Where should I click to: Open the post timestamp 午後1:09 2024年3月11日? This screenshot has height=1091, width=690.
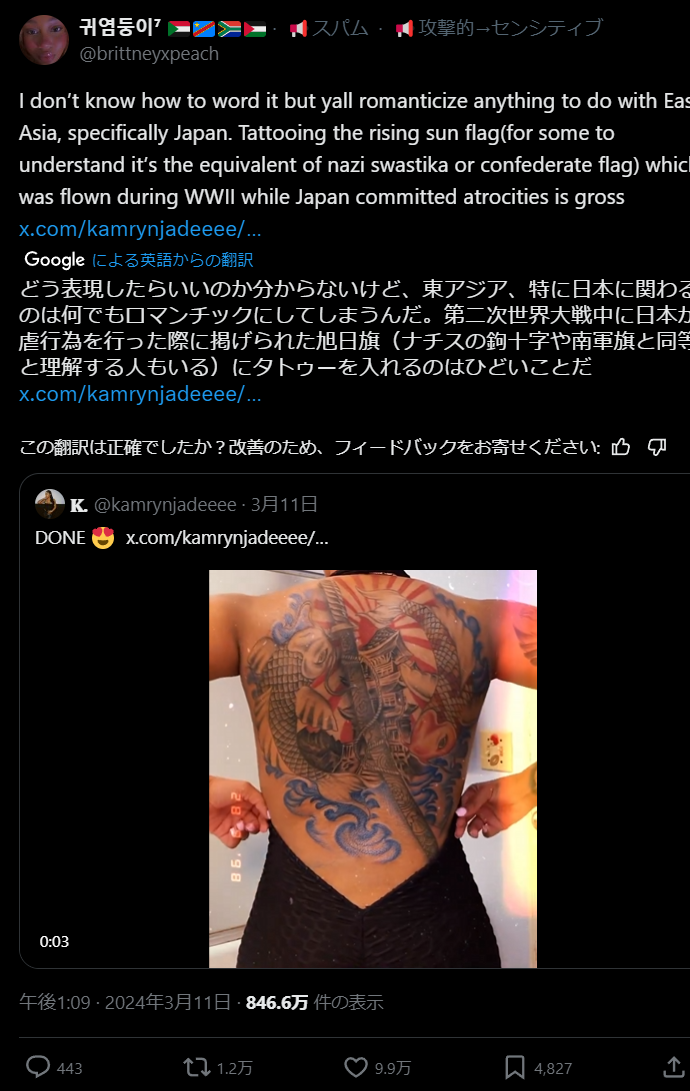tap(125, 1002)
